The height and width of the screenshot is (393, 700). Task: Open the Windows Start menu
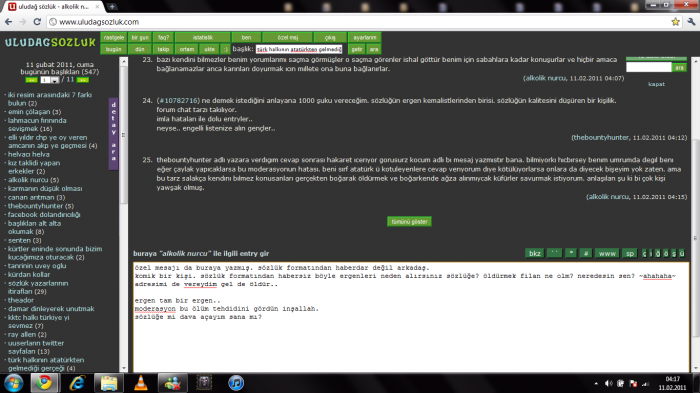click(x=13, y=383)
